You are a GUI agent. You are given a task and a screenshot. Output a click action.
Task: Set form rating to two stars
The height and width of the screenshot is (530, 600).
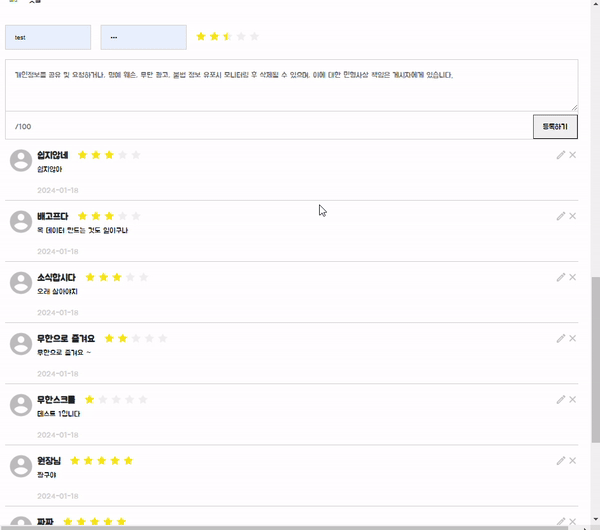[x=214, y=36]
